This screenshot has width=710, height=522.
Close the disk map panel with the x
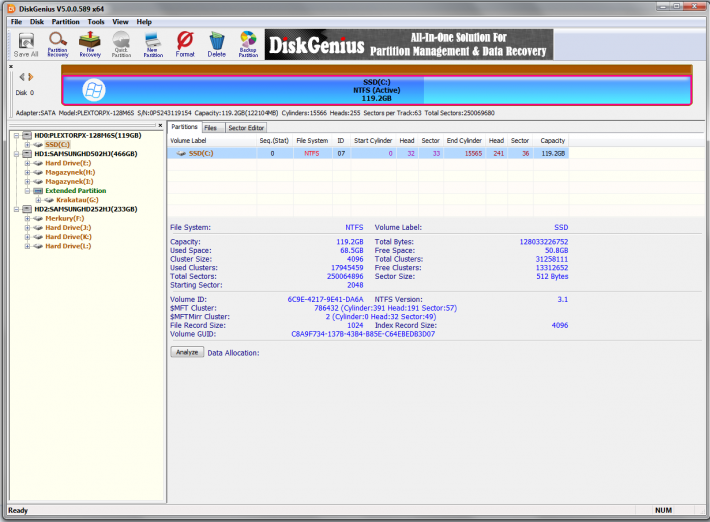(11, 67)
